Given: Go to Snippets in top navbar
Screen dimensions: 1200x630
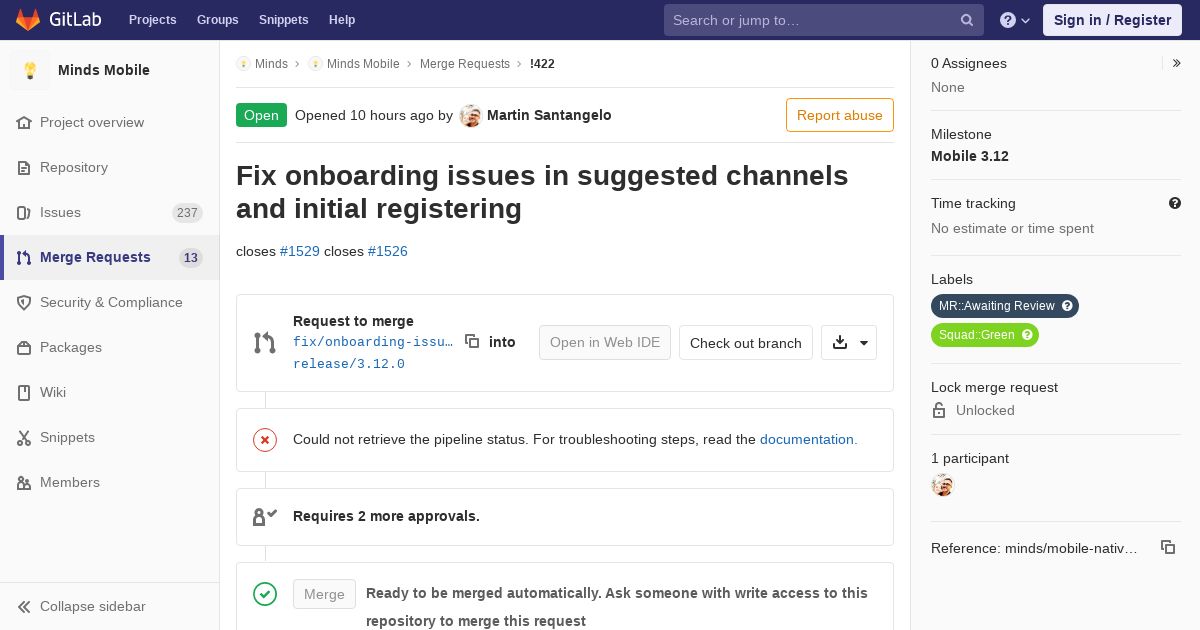Looking at the screenshot, I should (283, 20).
